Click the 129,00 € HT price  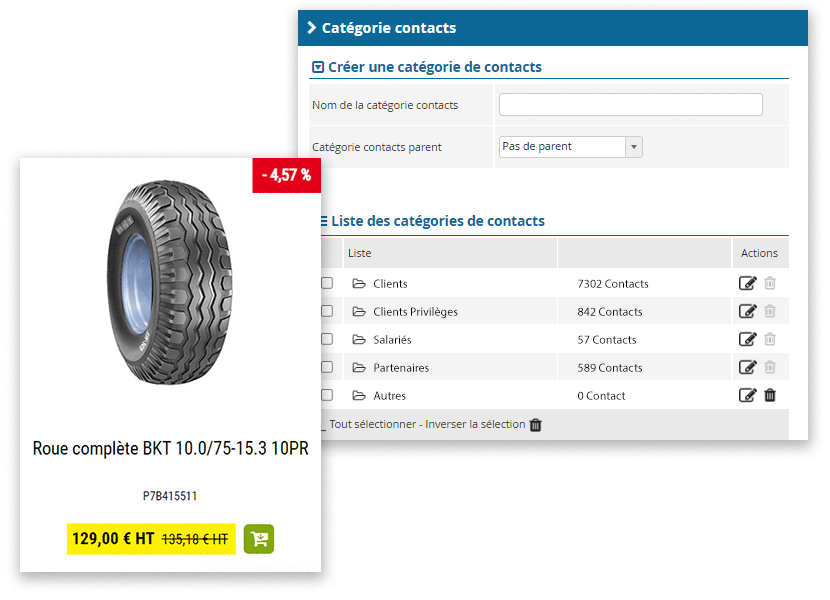pos(113,539)
